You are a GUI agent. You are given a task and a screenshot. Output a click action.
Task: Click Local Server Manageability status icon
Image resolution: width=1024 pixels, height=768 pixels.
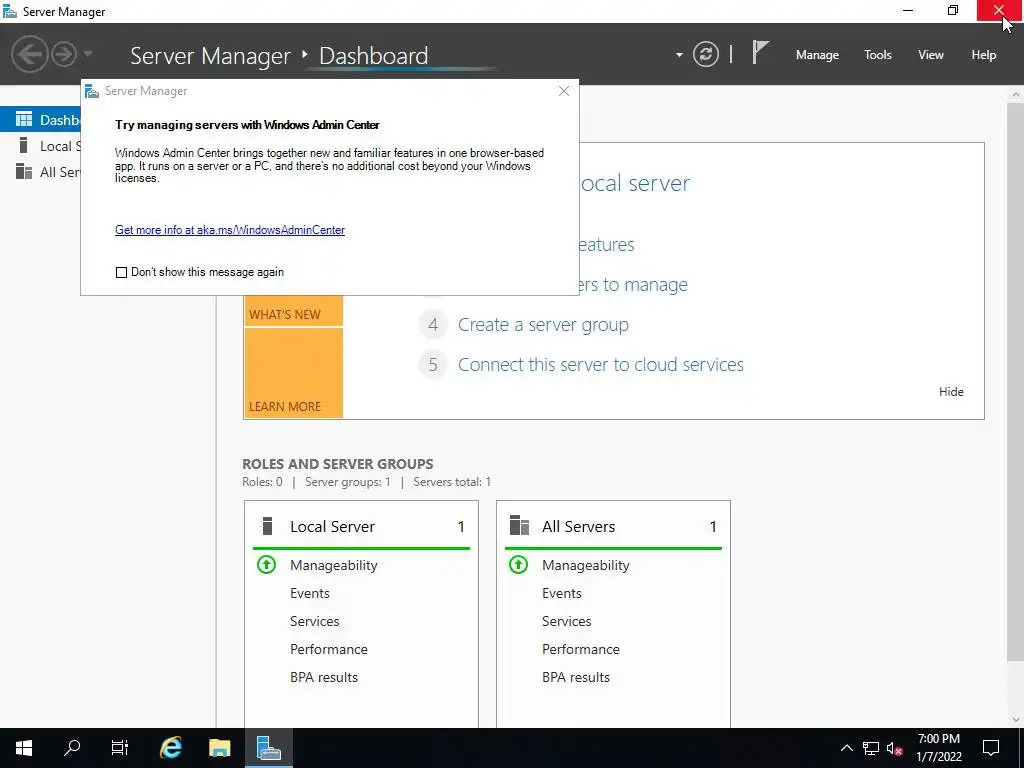coord(266,565)
